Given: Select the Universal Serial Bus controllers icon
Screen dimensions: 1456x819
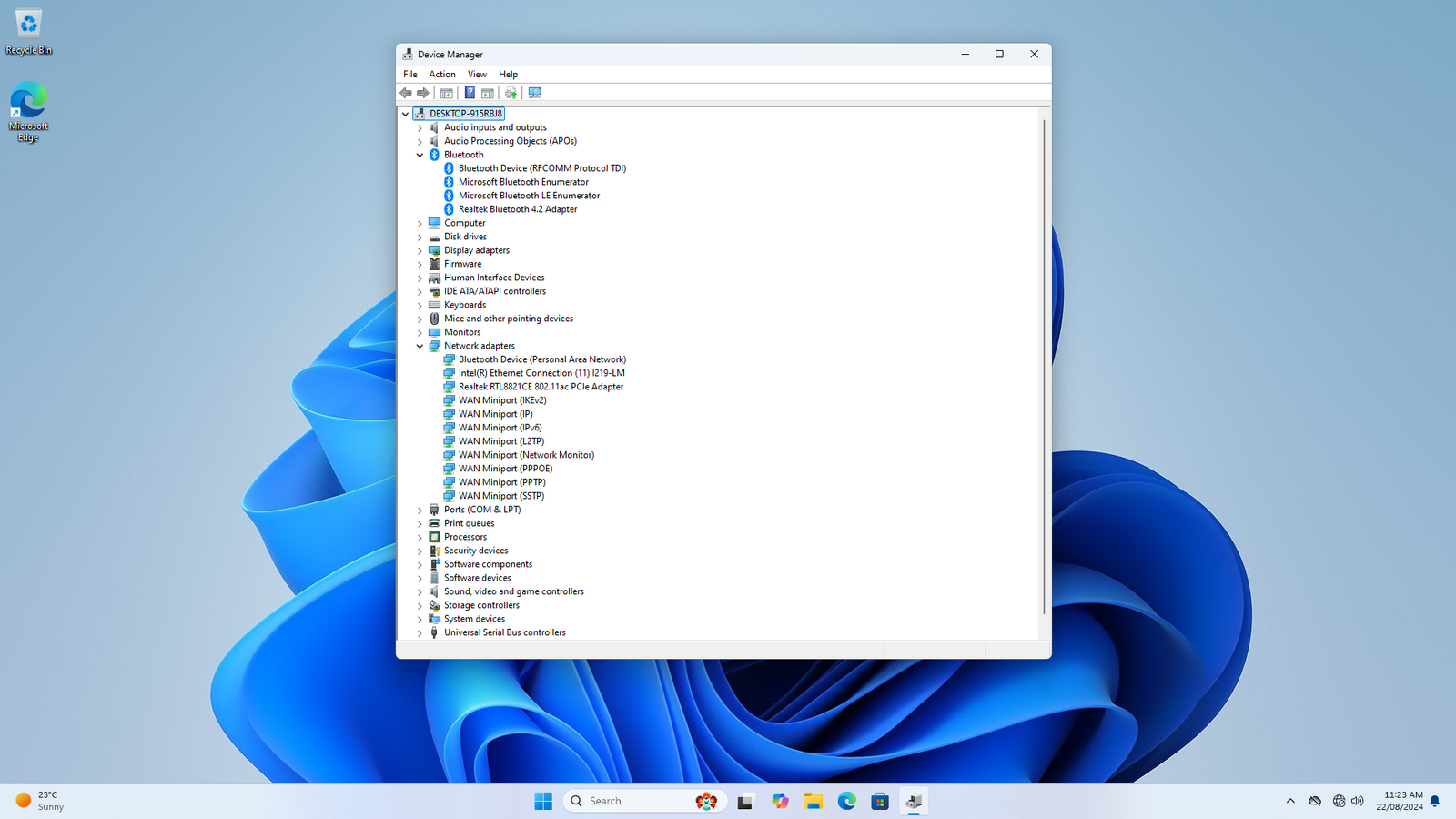Looking at the screenshot, I should tap(434, 632).
